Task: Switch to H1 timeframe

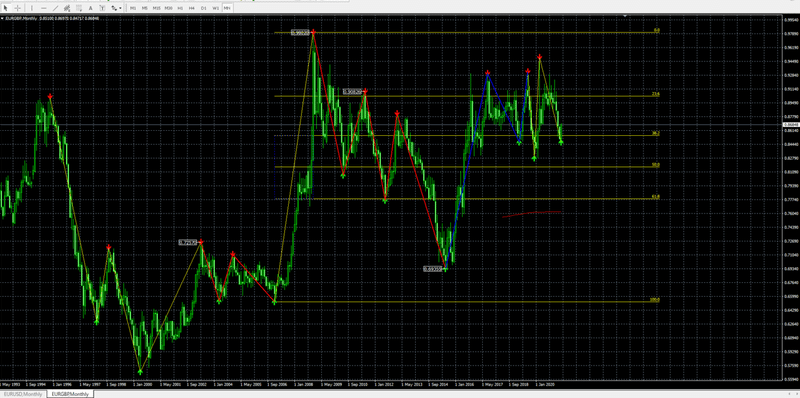Action: tap(180, 8)
